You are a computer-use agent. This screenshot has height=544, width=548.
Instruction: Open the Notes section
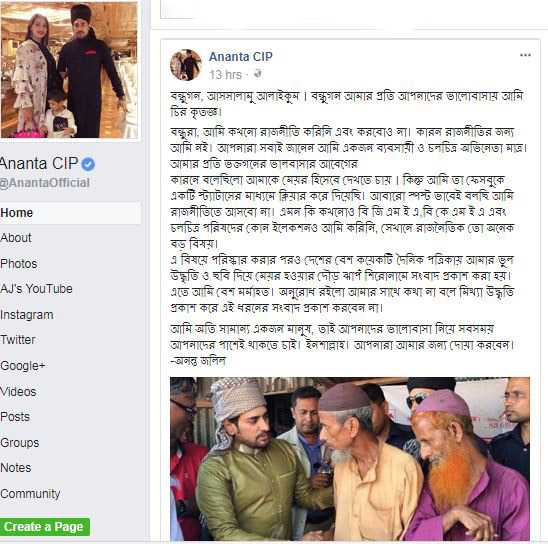click(x=15, y=468)
